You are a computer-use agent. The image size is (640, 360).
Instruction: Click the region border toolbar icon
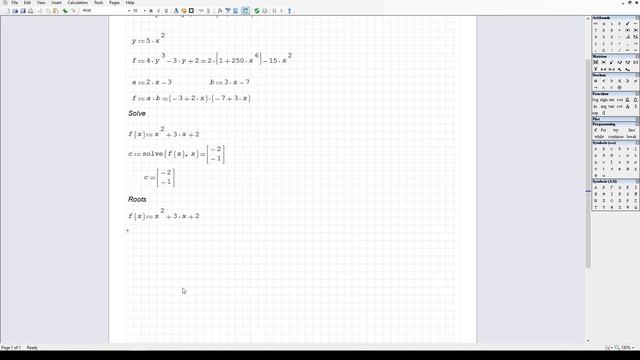[191, 11]
